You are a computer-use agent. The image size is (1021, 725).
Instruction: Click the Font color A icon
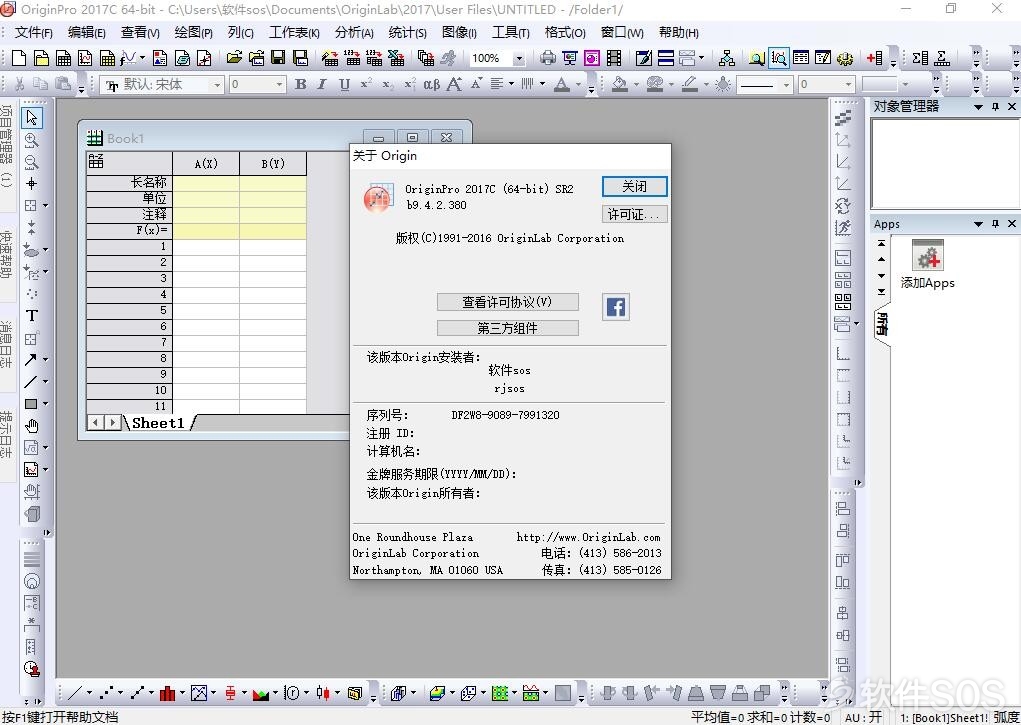tap(561, 84)
